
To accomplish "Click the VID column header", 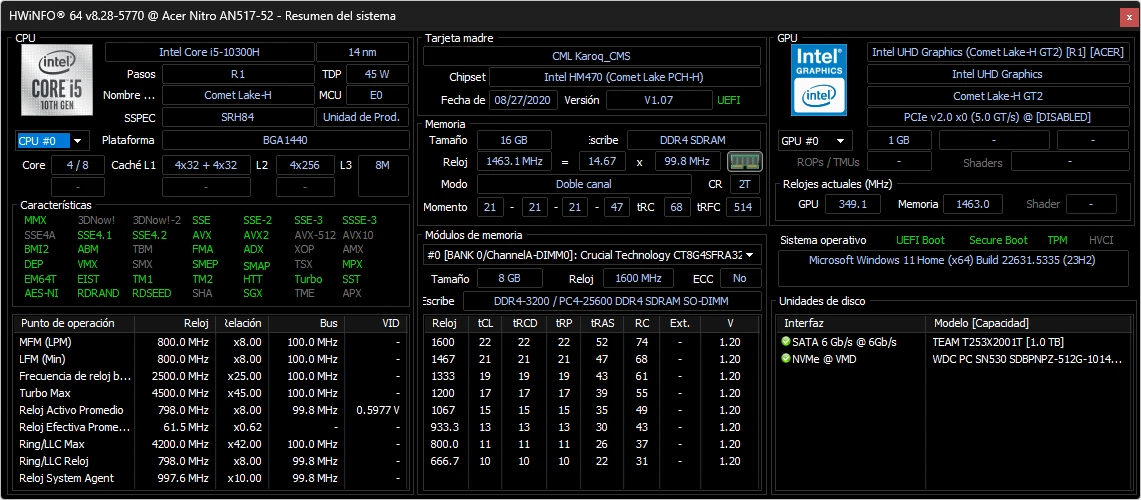I will click(375, 323).
